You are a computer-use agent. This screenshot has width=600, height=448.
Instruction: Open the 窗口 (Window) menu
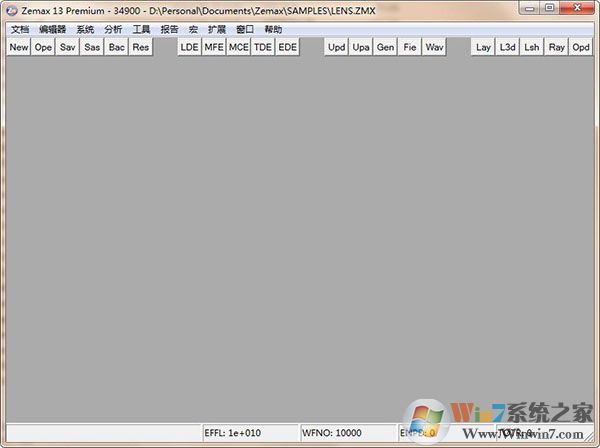[245, 29]
